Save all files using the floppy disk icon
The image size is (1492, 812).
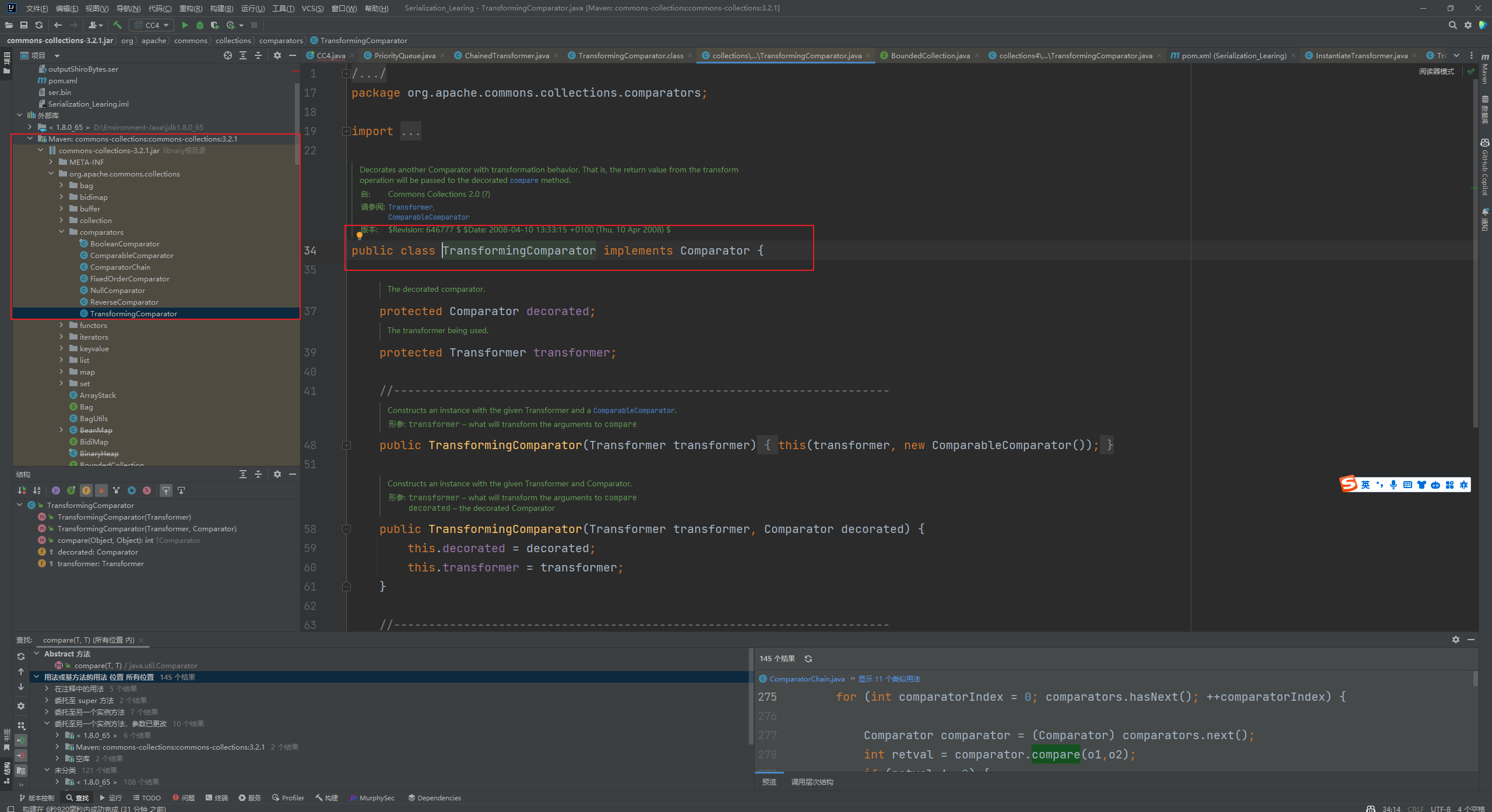(x=24, y=25)
